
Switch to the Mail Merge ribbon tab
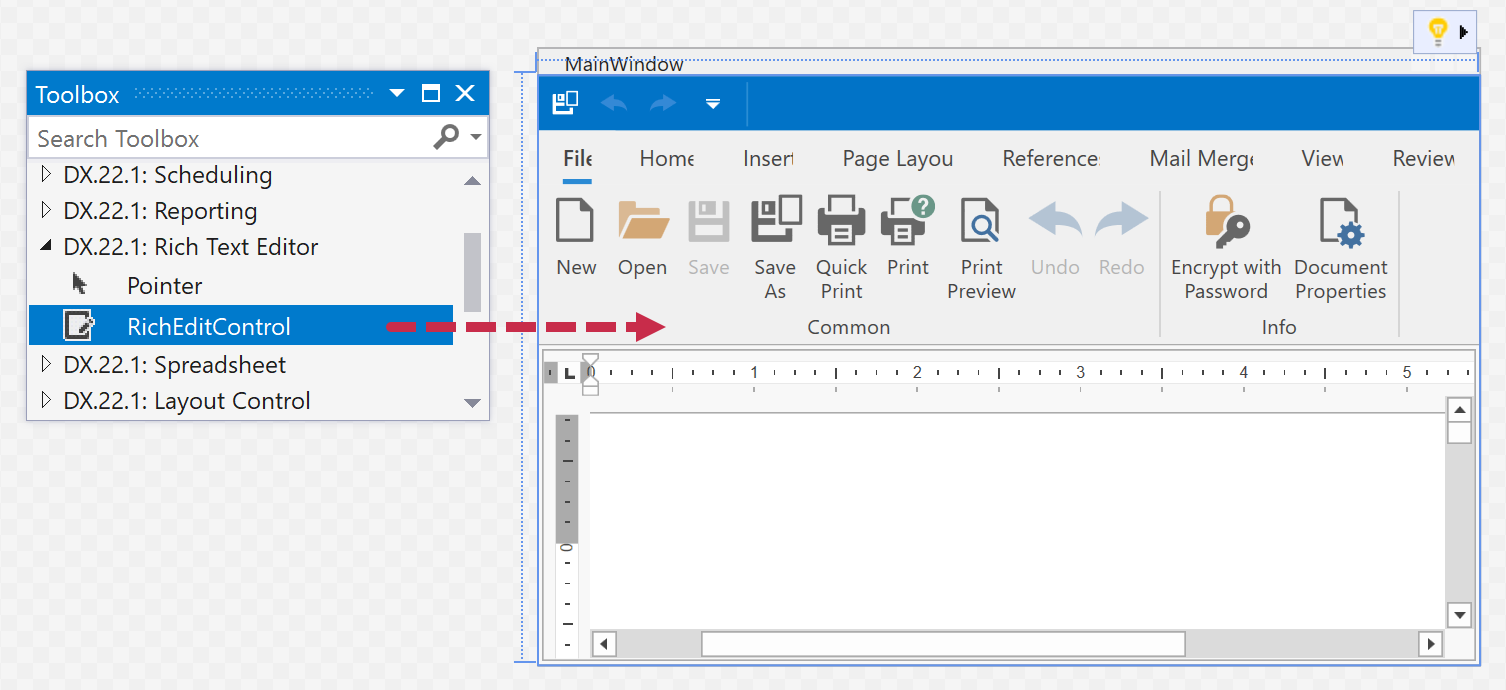coord(1201,159)
